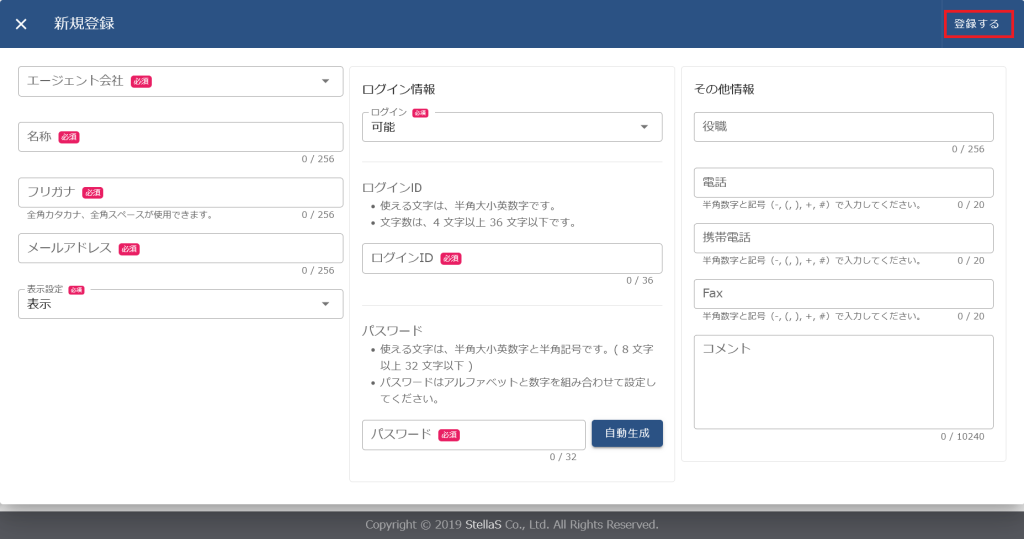Click the 登録する button

point(977,24)
